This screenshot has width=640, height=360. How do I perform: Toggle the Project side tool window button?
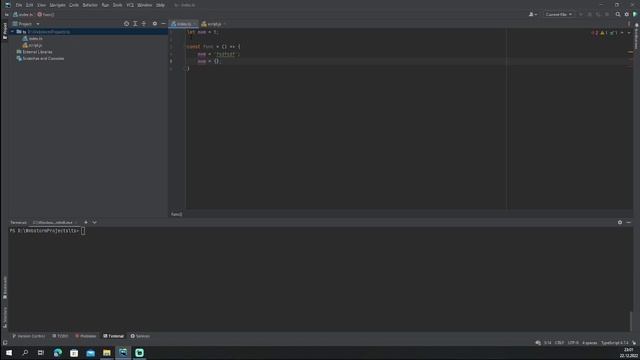(x=4, y=31)
